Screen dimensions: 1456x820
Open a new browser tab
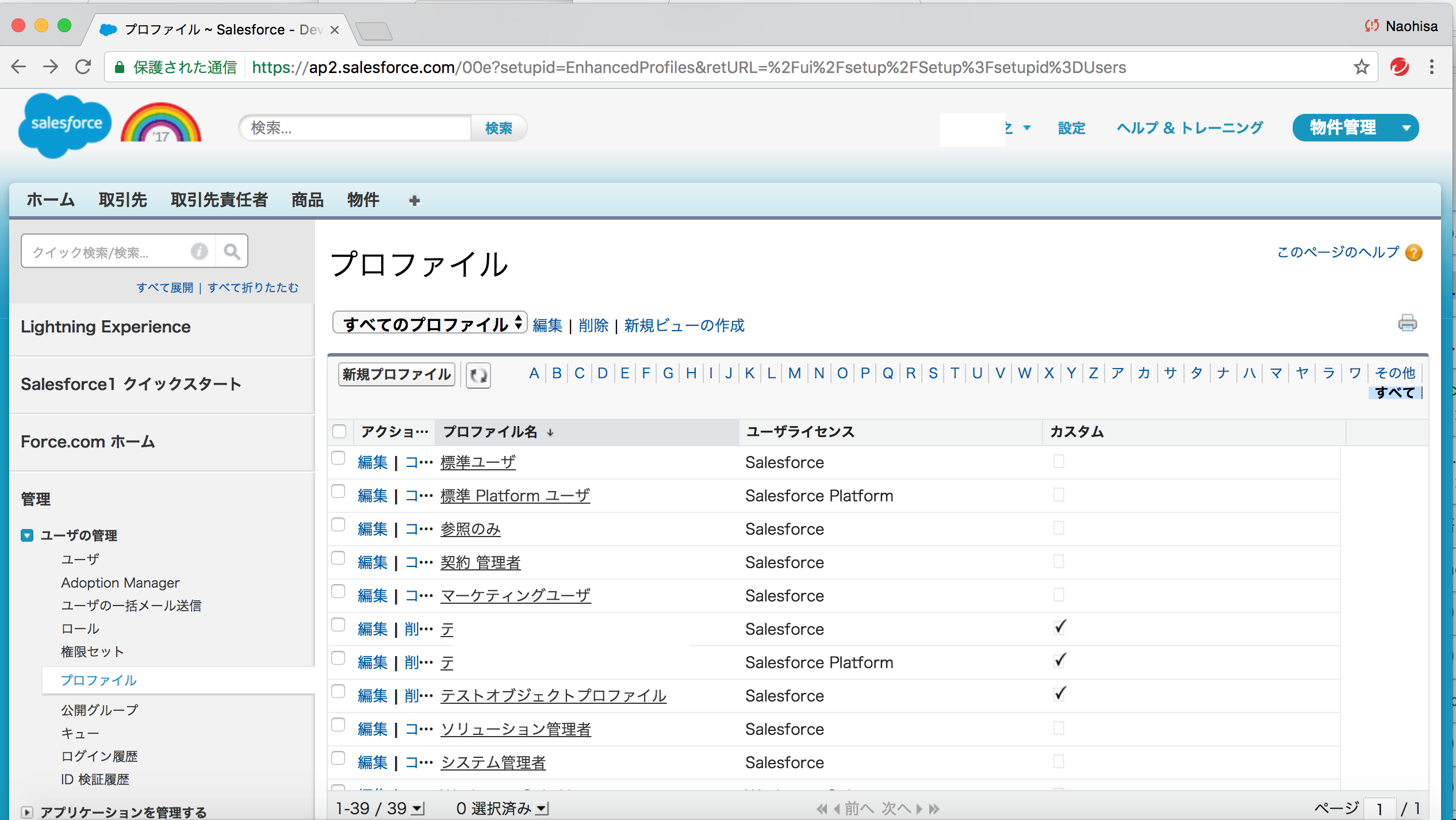(x=374, y=31)
